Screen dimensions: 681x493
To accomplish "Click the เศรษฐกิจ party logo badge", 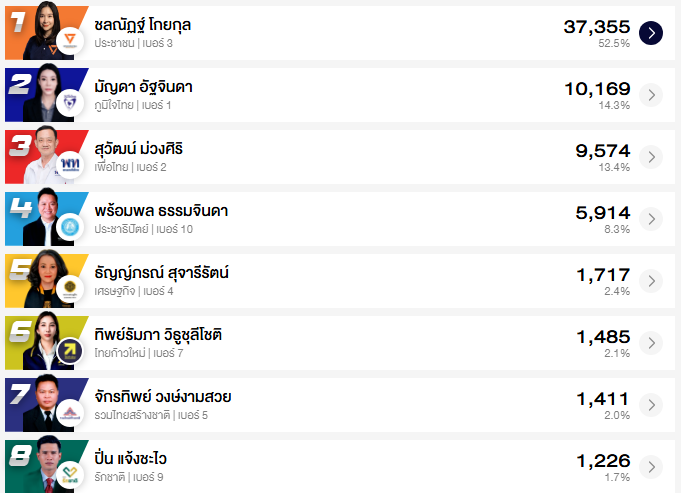I will tap(69, 289).
